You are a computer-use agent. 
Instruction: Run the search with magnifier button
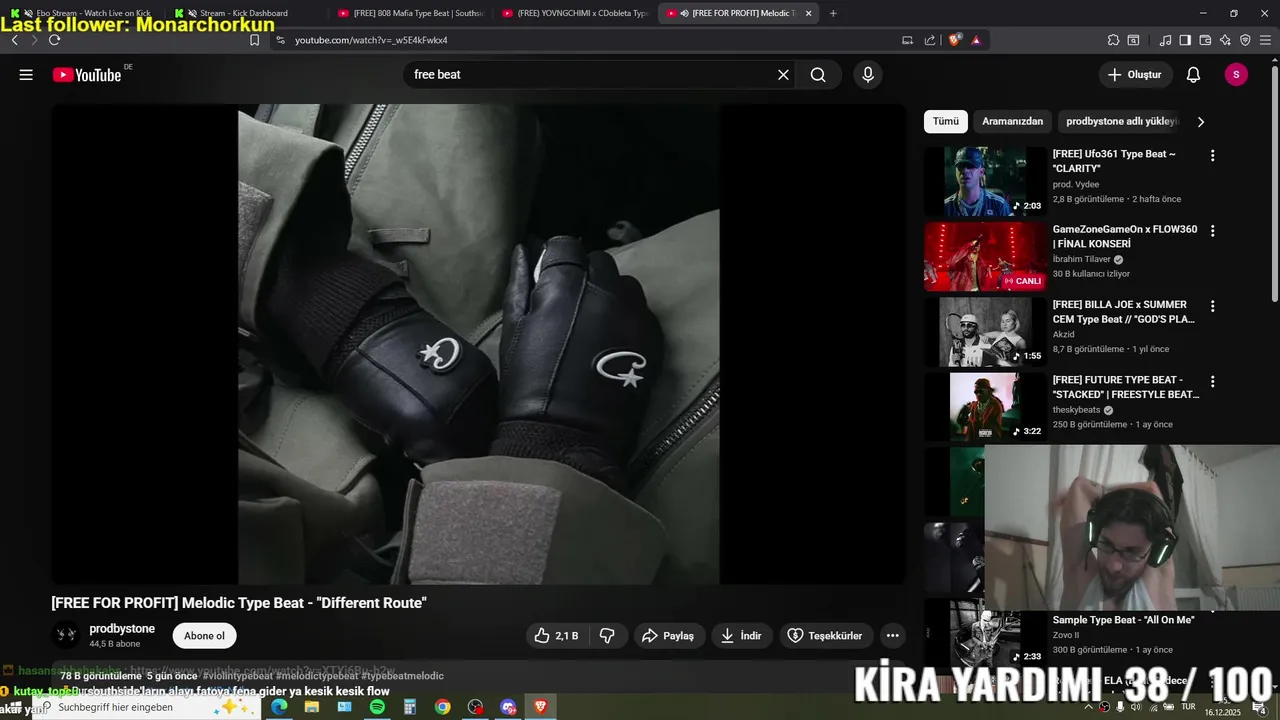(x=818, y=75)
